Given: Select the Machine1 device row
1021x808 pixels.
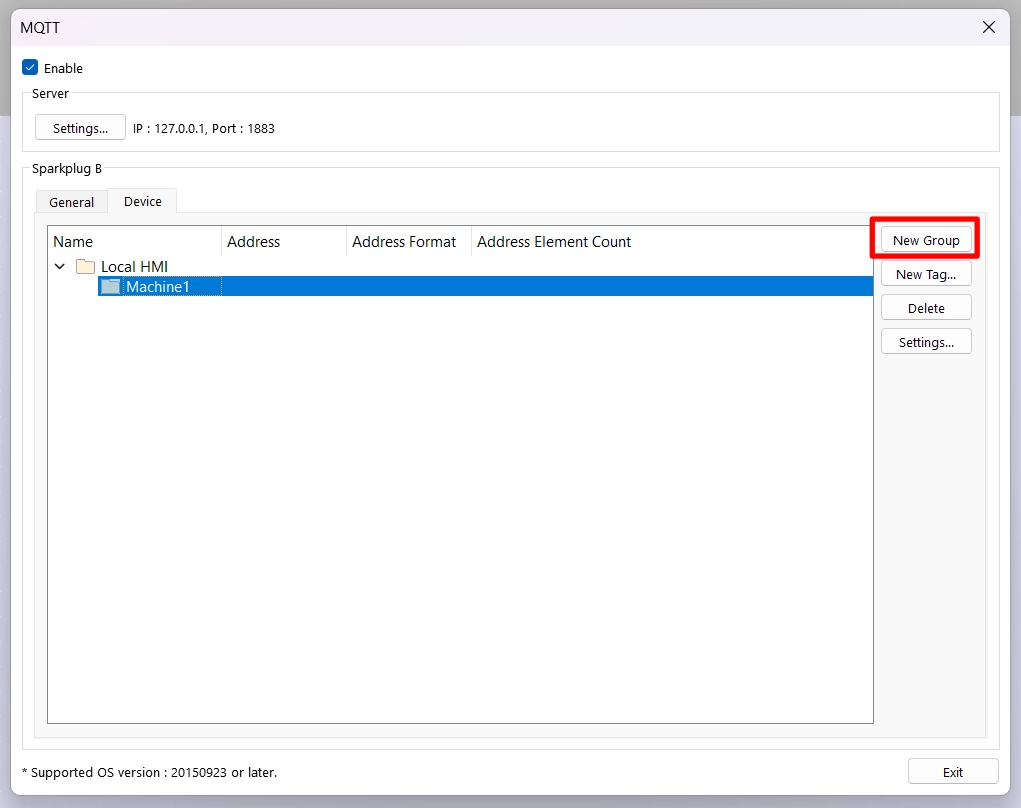Looking at the screenshot, I should tap(160, 286).
